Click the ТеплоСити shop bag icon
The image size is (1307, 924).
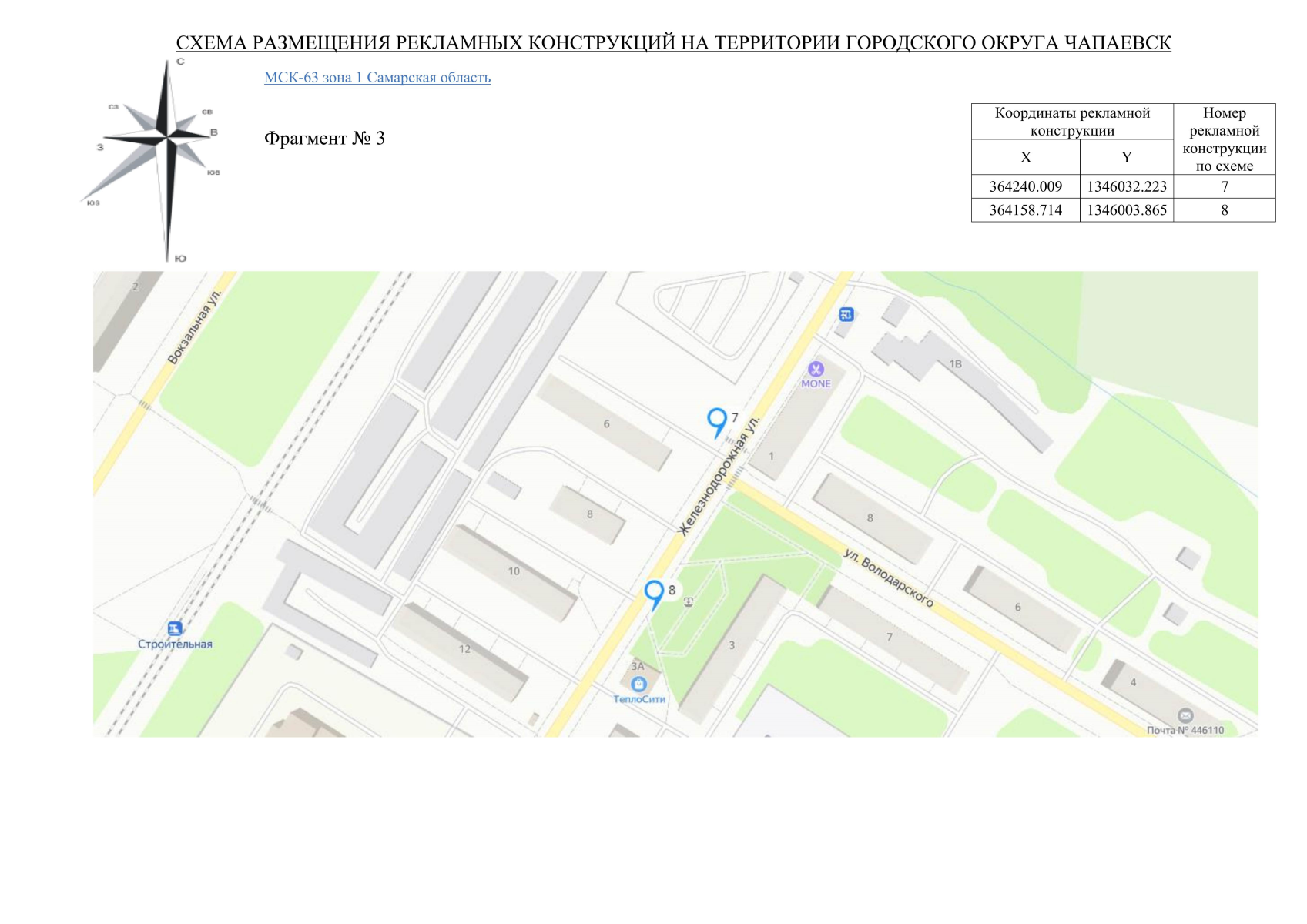tap(639, 684)
